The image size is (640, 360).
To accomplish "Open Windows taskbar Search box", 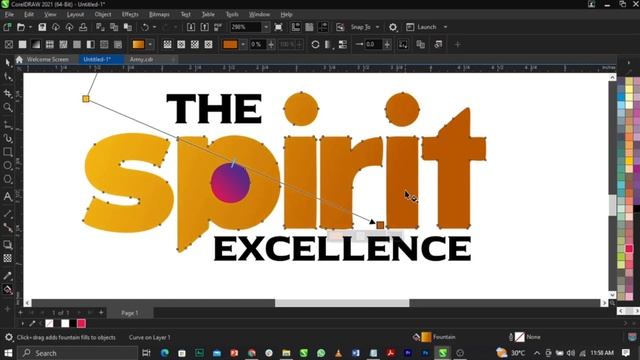I will click(x=78, y=353).
